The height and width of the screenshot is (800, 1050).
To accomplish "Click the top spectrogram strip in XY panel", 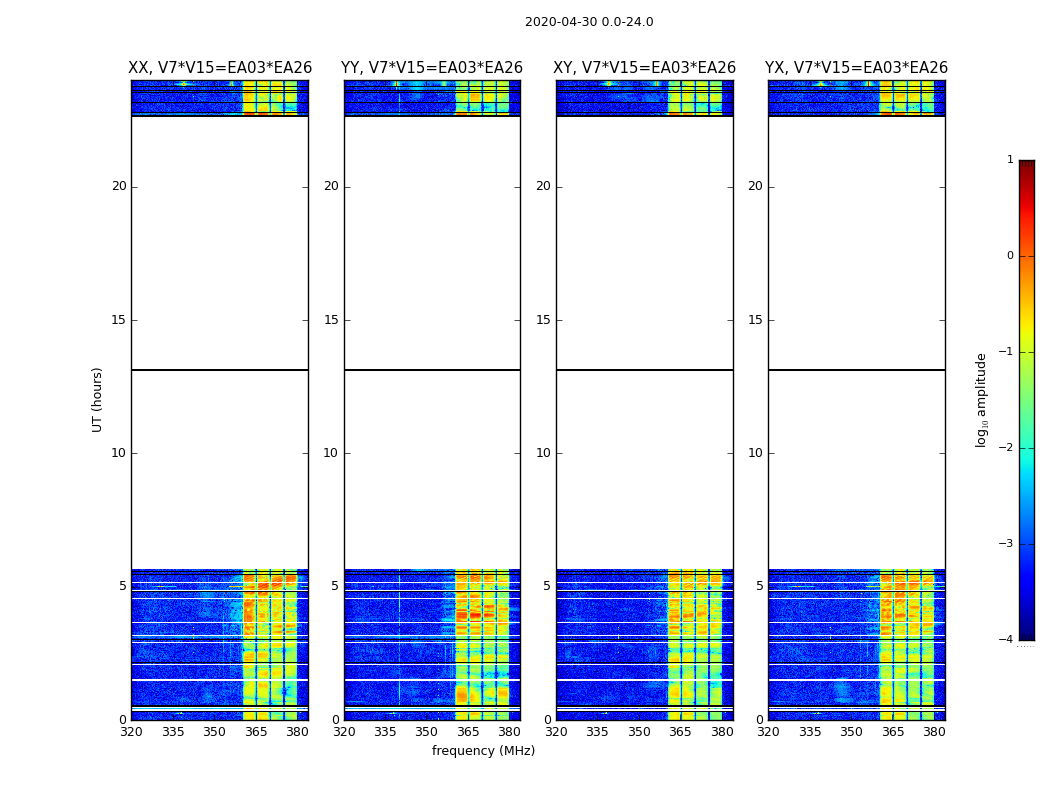I will point(645,97).
